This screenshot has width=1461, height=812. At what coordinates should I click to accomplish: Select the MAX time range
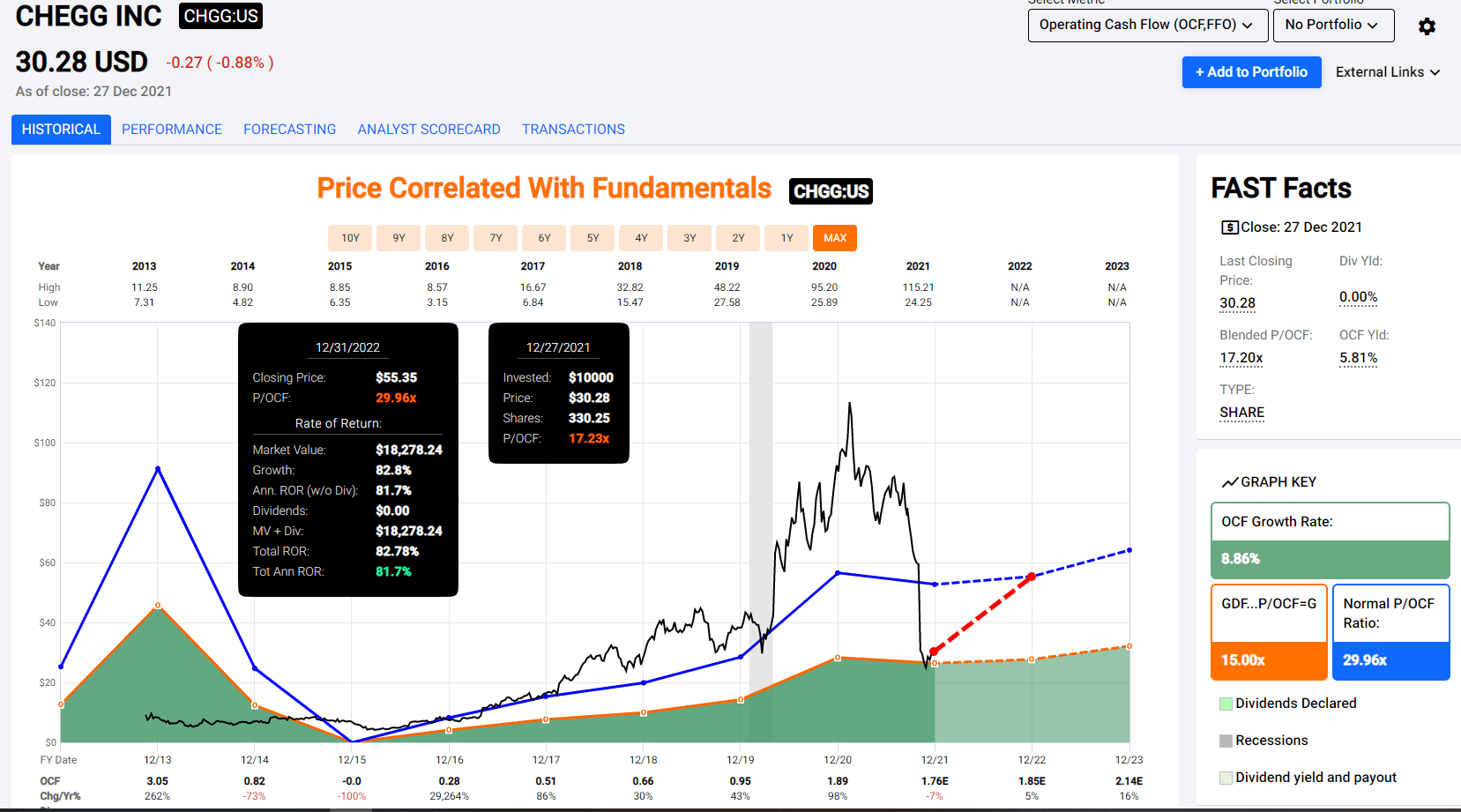coord(835,238)
